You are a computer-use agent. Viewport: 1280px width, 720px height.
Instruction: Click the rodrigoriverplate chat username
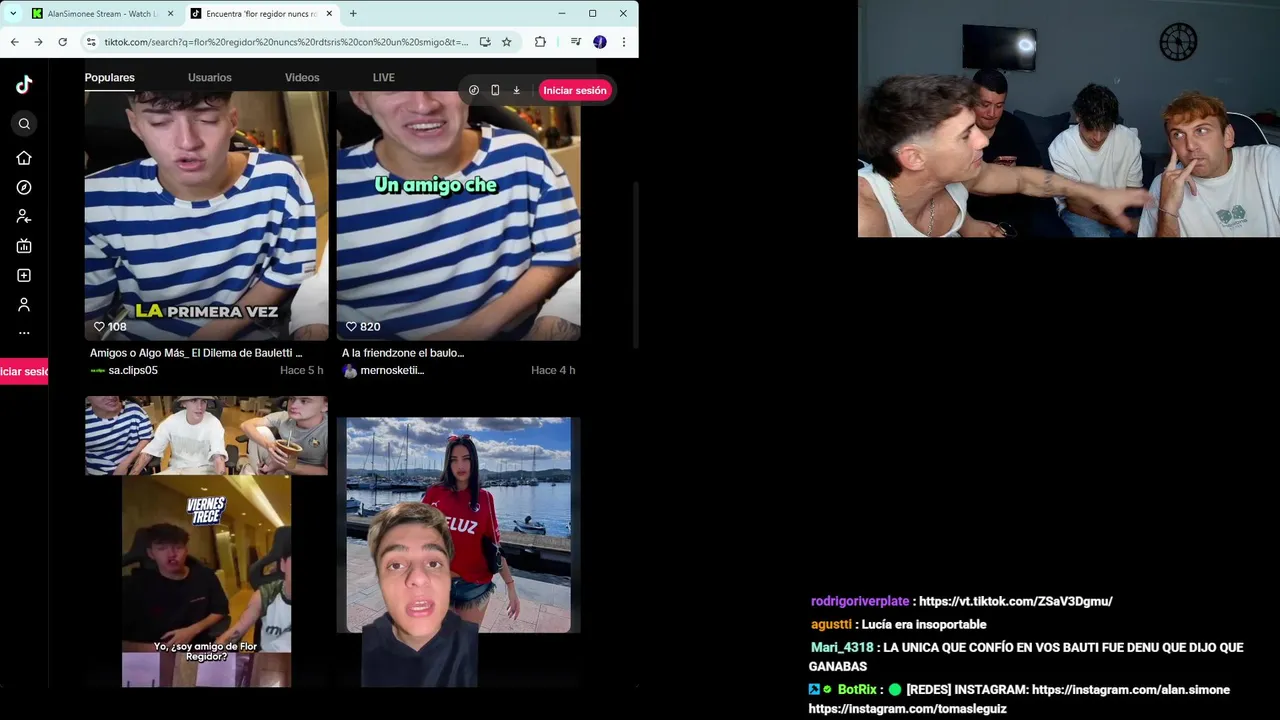[x=860, y=602]
